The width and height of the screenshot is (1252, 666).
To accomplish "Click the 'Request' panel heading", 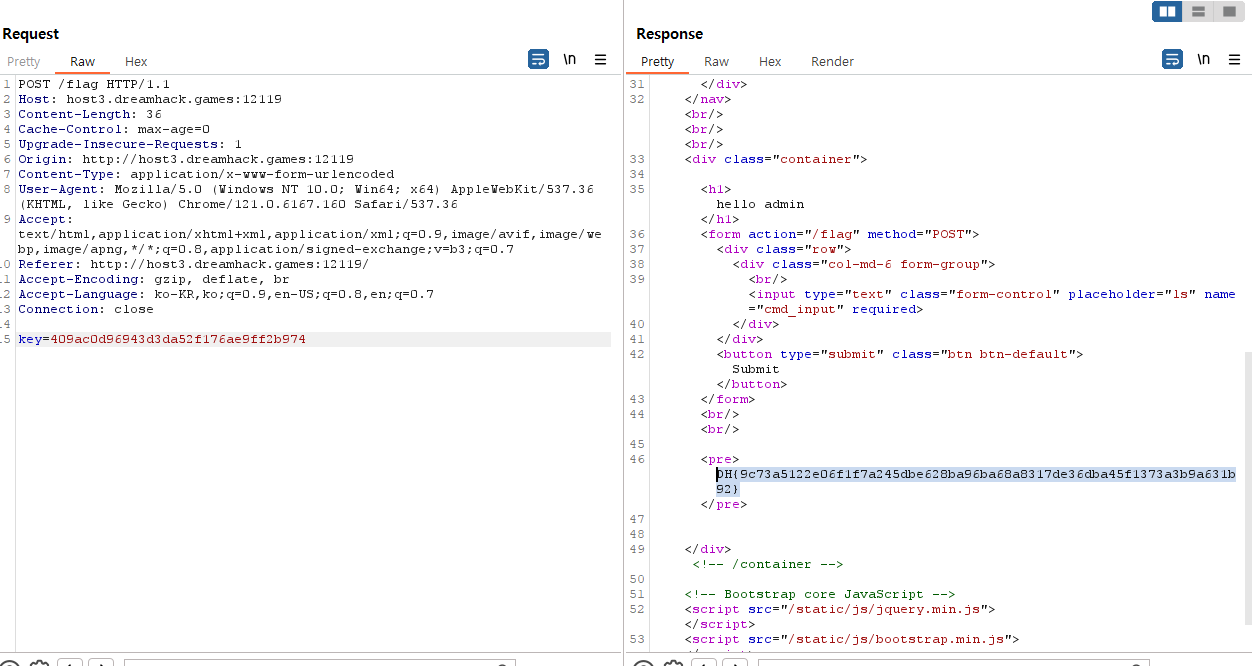I will [31, 34].
